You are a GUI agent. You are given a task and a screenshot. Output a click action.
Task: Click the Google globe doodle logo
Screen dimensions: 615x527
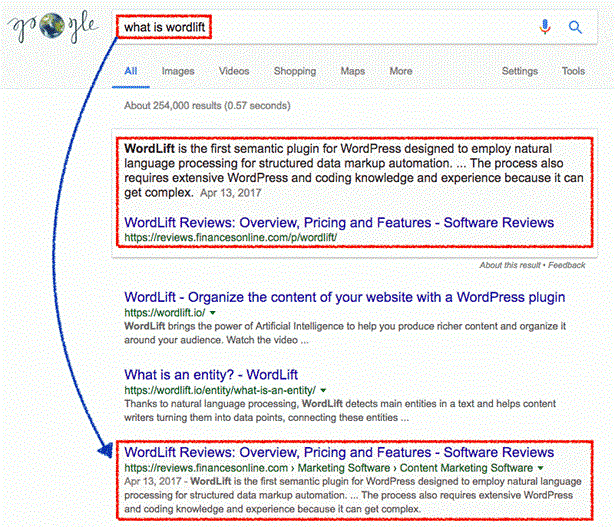pos(53,26)
